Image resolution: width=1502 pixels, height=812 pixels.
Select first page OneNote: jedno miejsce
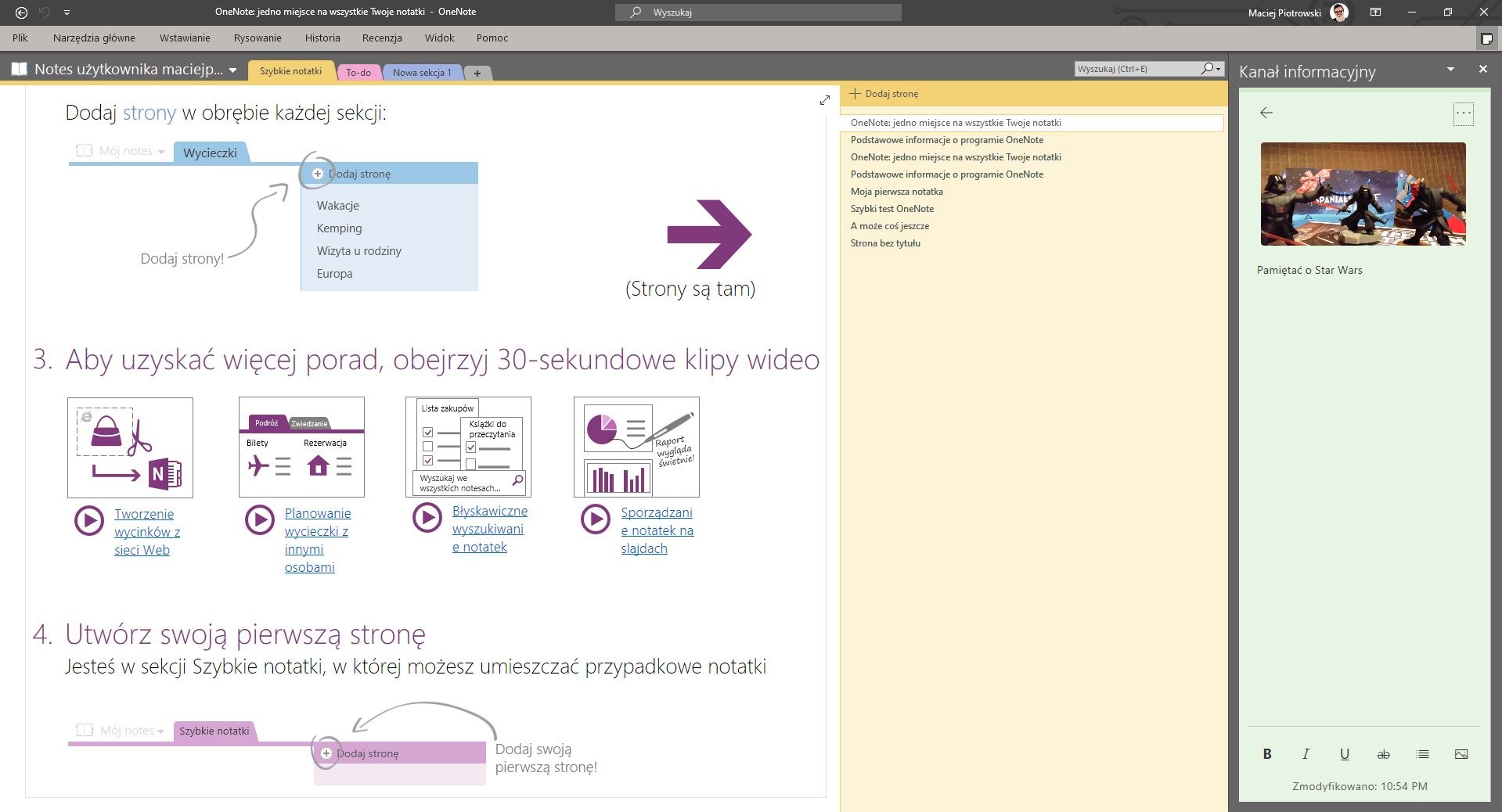(x=1033, y=123)
